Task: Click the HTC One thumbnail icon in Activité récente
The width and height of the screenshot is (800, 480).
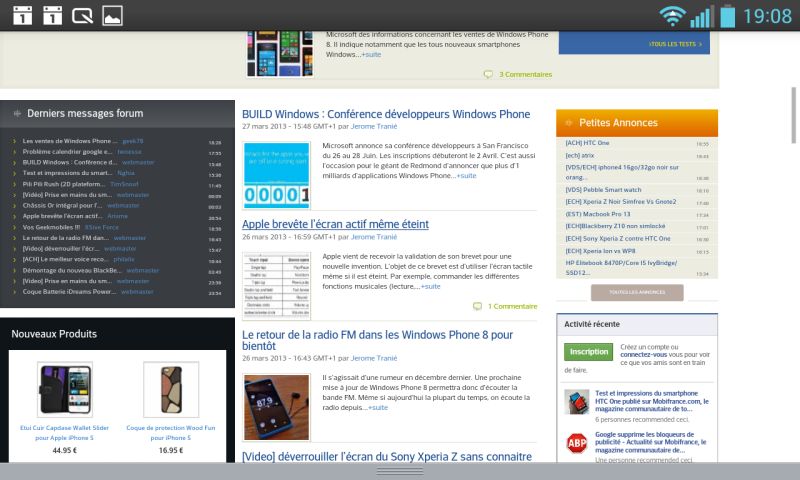Action: pos(577,401)
